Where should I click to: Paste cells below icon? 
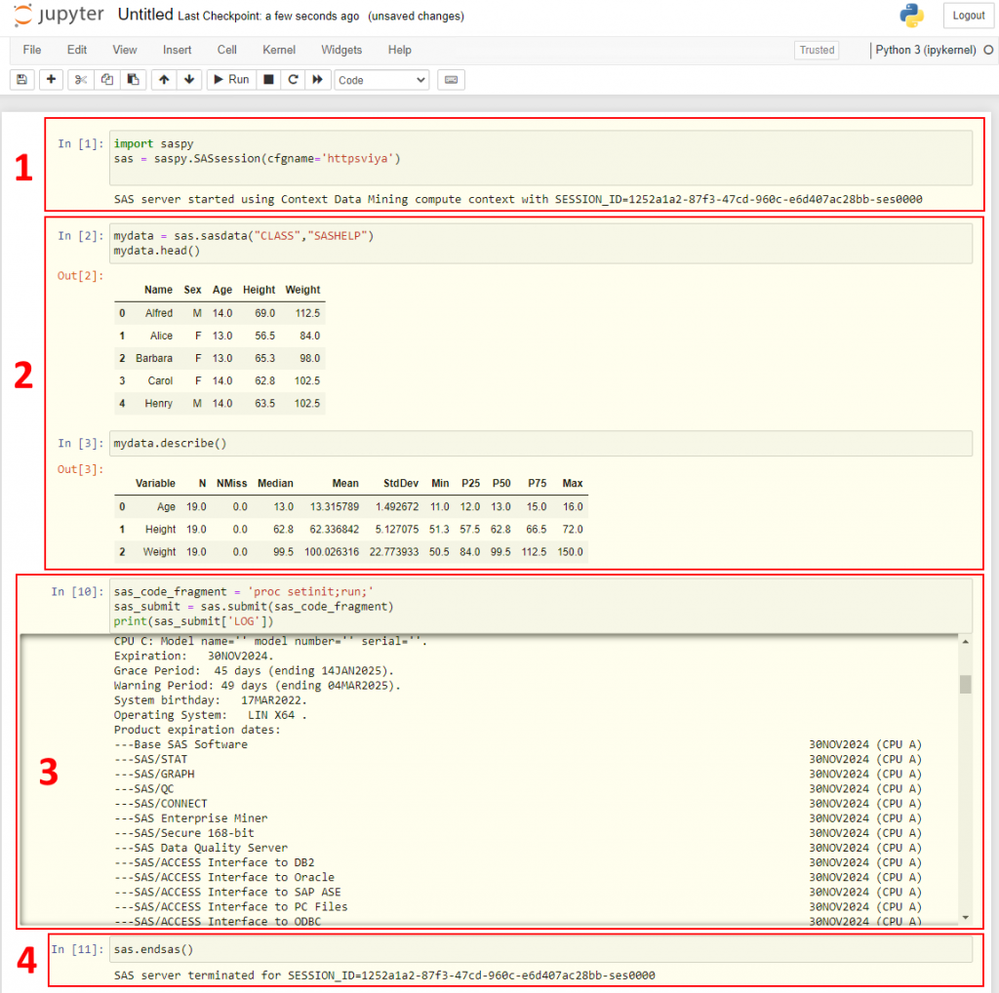133,80
